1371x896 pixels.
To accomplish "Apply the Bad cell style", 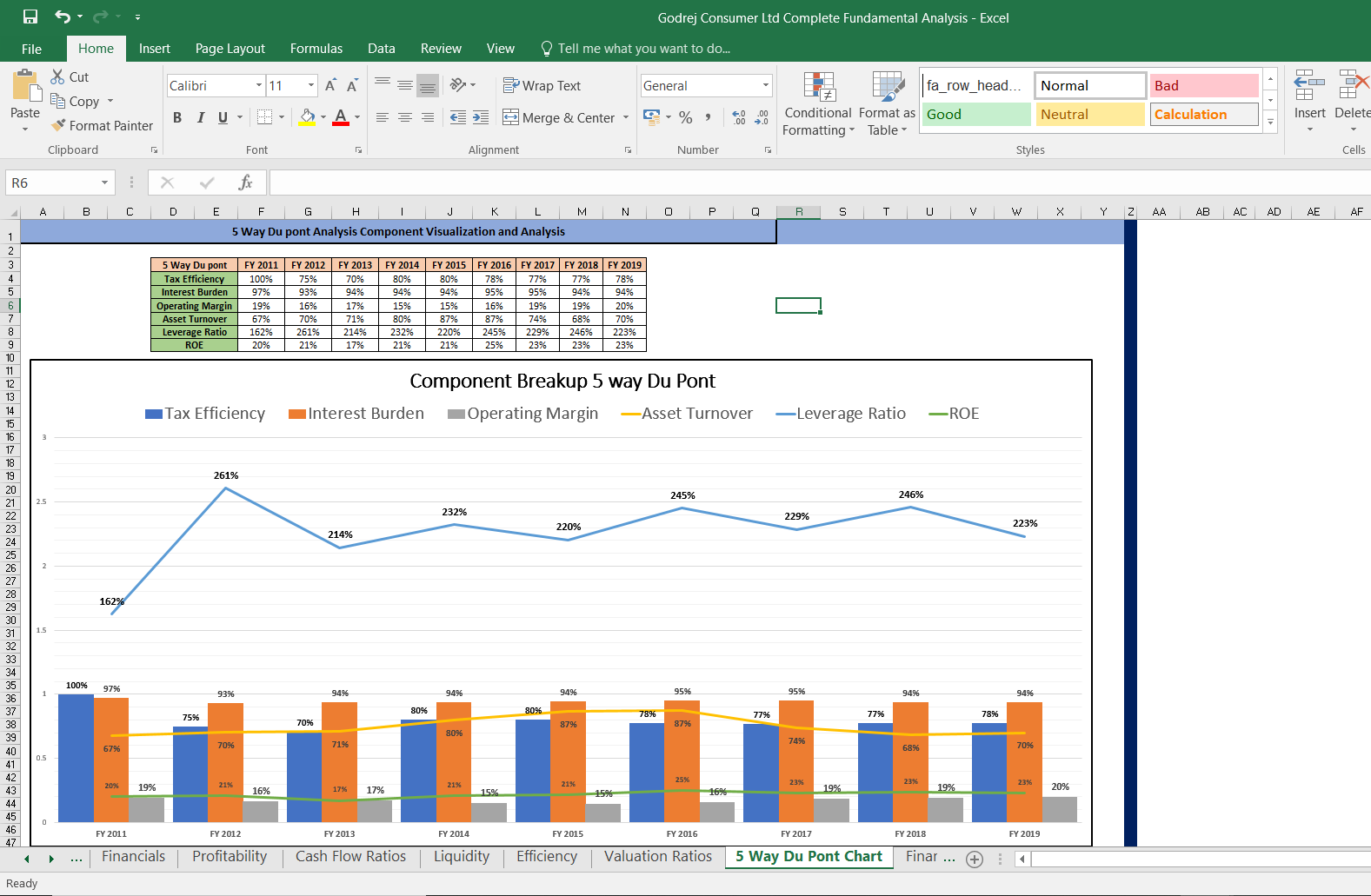I will [1205, 85].
